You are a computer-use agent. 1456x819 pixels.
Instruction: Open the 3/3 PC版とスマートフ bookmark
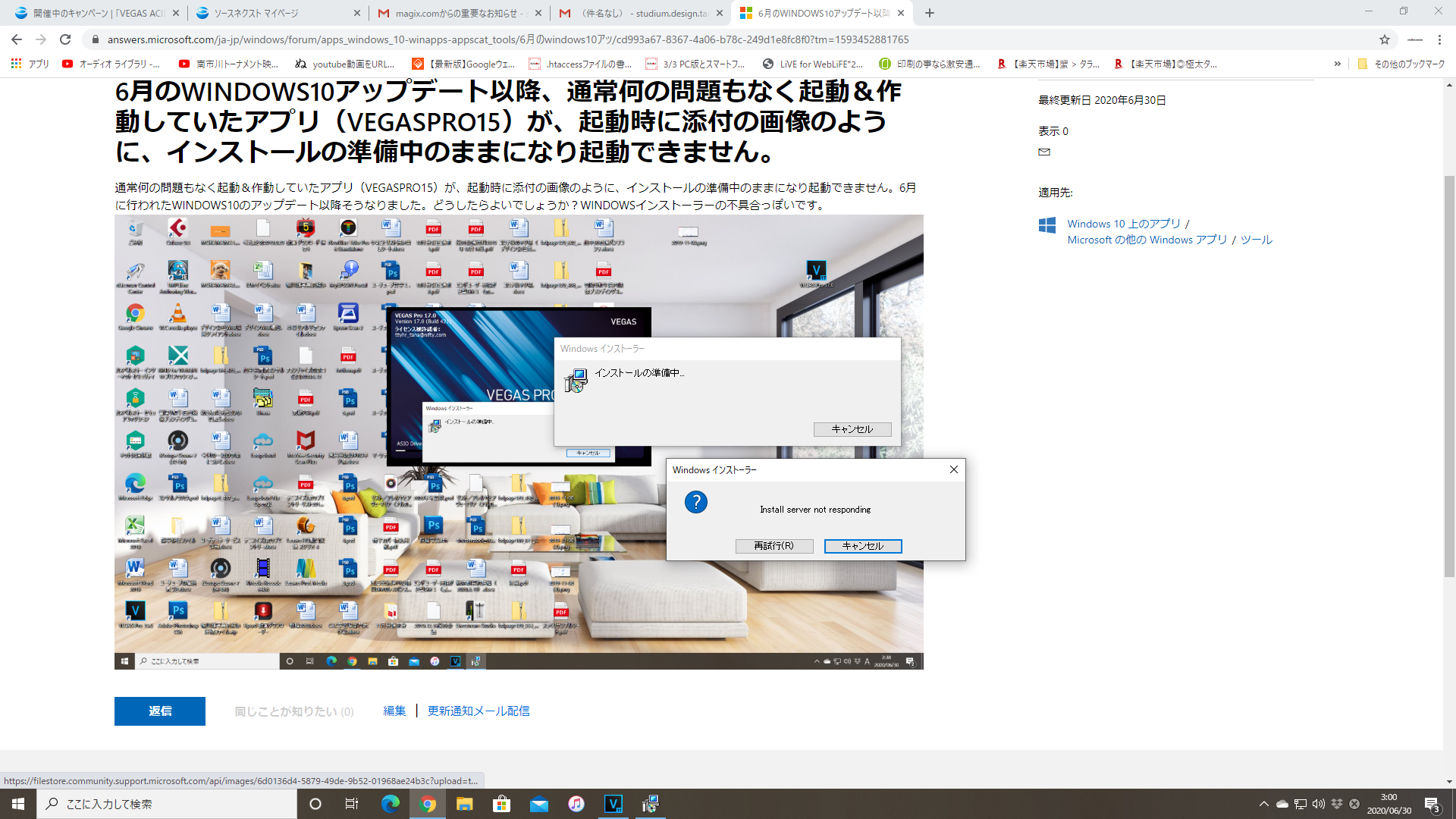pos(695,64)
